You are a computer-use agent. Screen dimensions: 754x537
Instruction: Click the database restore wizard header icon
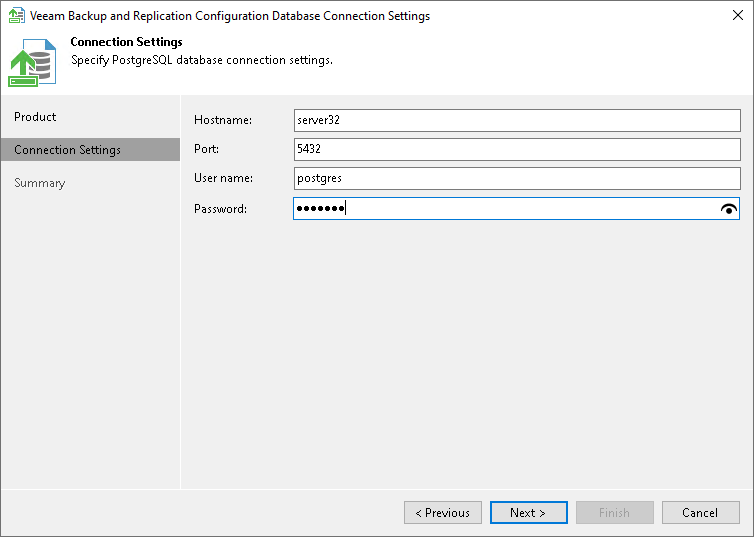click(32, 63)
